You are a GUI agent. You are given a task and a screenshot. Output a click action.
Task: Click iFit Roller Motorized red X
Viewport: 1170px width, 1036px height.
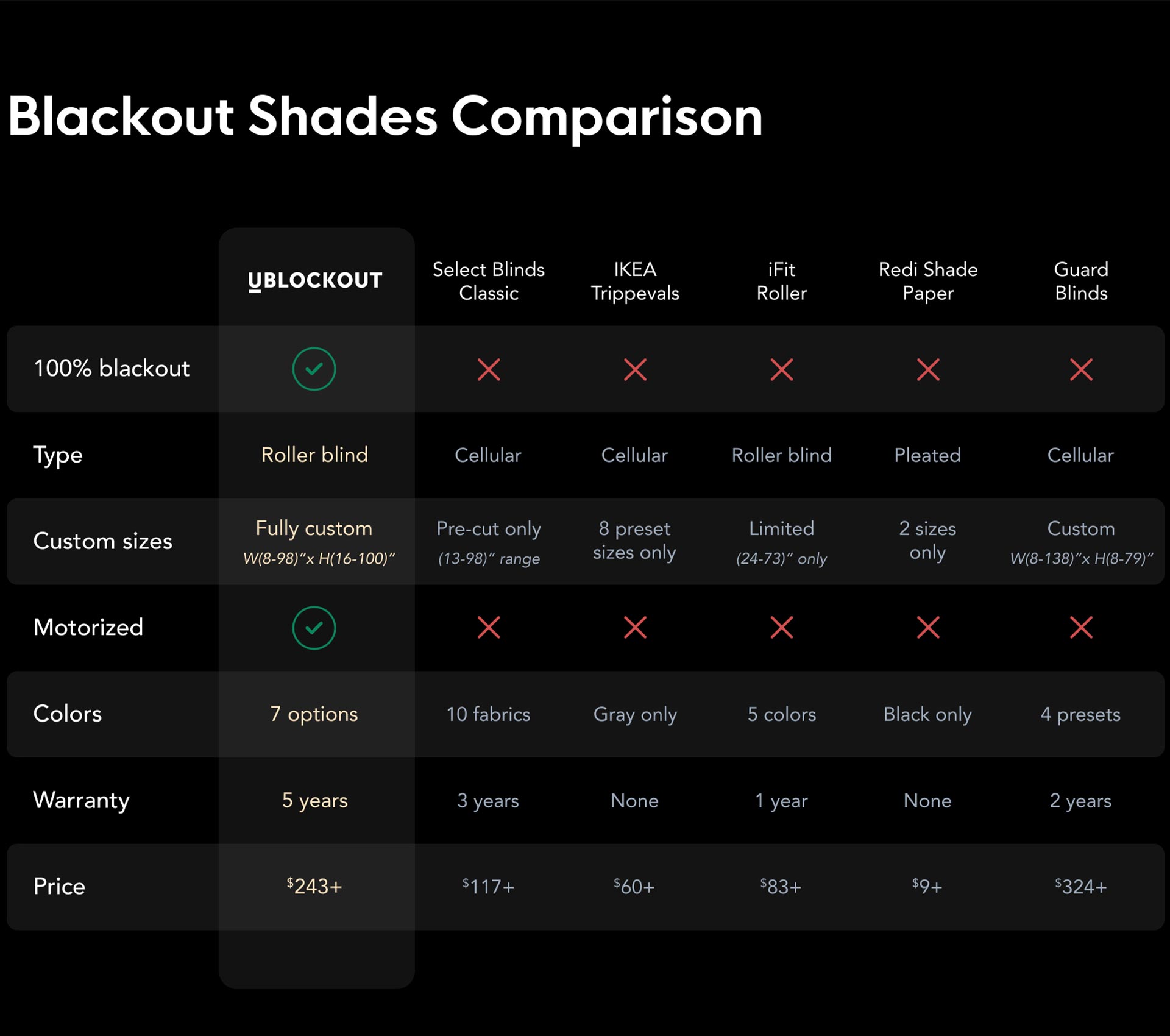click(781, 628)
